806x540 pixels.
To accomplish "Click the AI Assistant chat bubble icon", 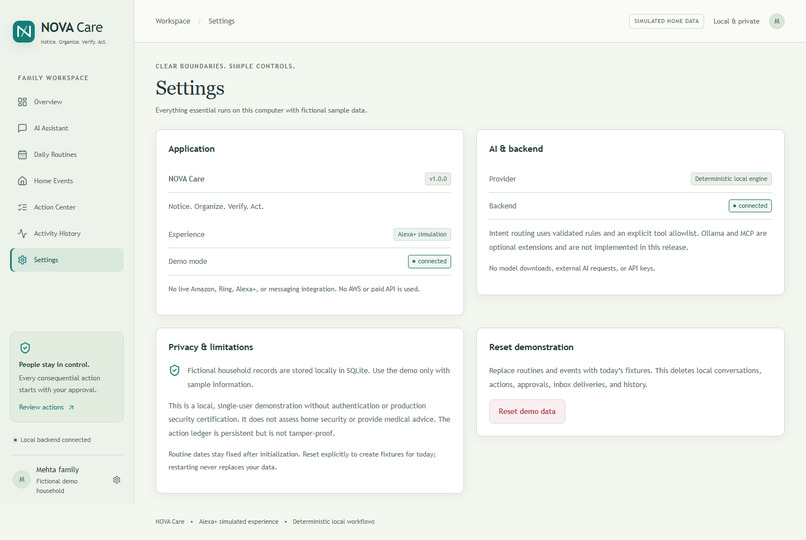I will (x=22, y=128).
